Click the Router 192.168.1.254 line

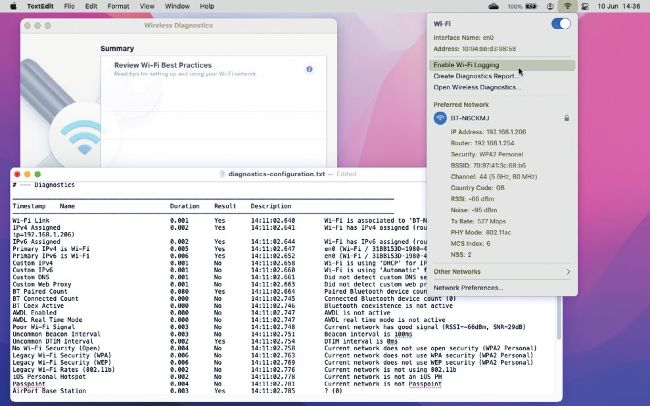coord(483,143)
